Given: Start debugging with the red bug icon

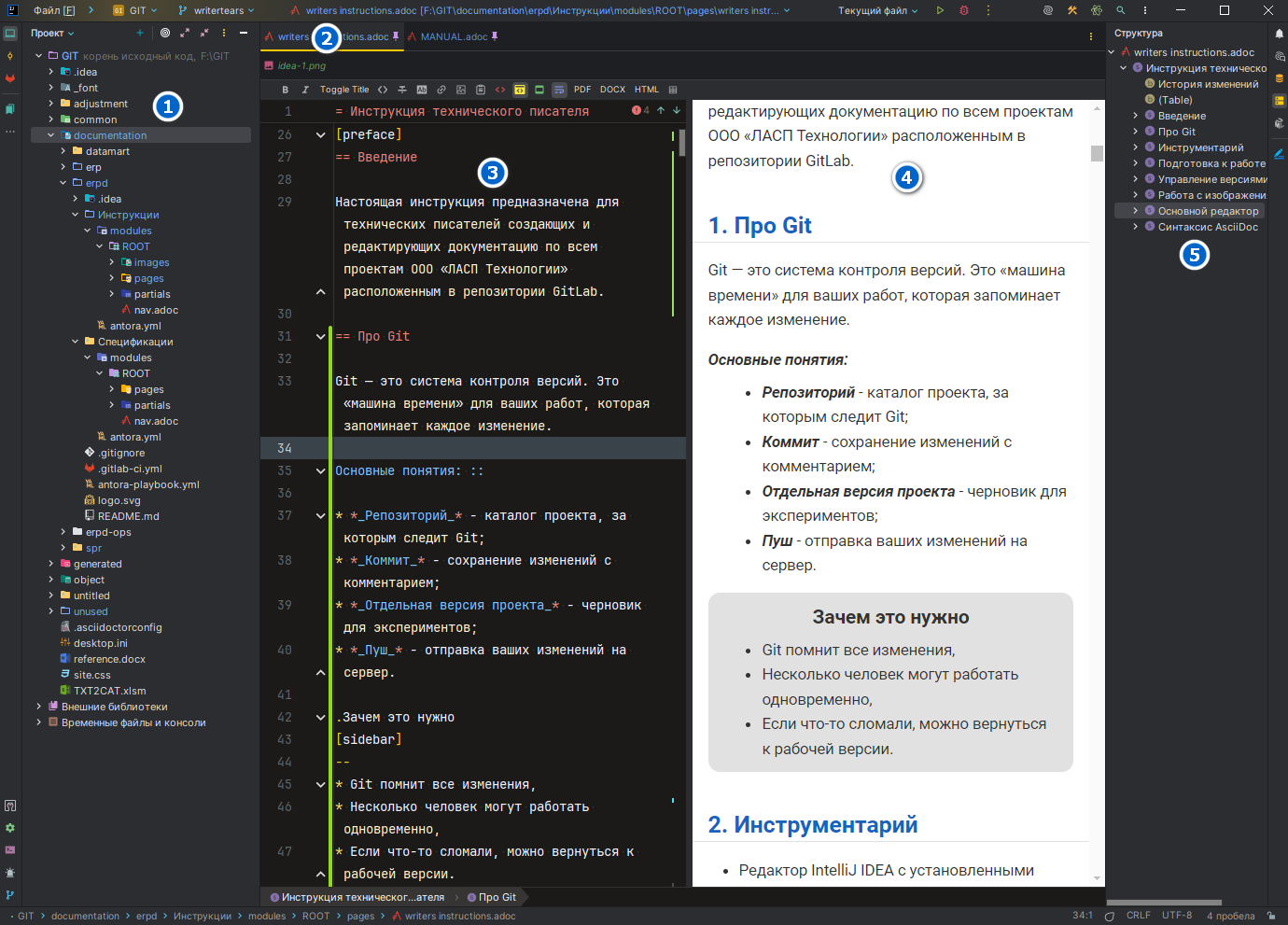Looking at the screenshot, I should coord(964,10).
